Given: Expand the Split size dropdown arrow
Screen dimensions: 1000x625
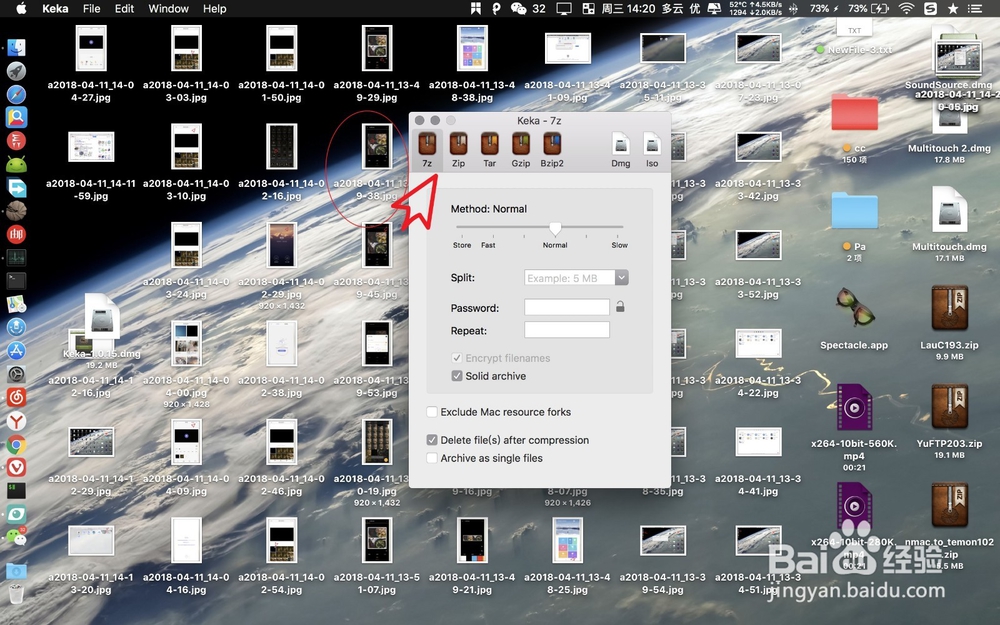Looking at the screenshot, I should tap(622, 277).
